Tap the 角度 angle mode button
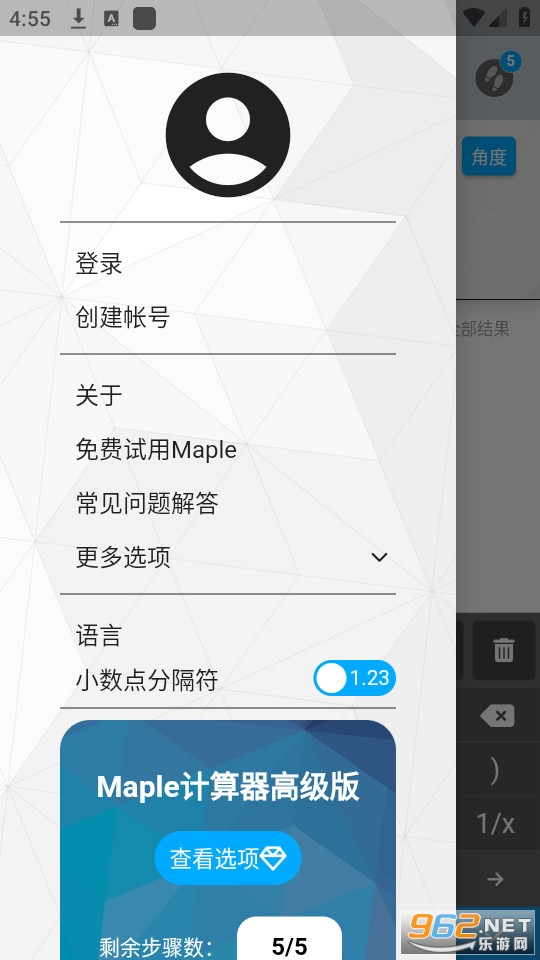540x960 pixels. [489, 157]
